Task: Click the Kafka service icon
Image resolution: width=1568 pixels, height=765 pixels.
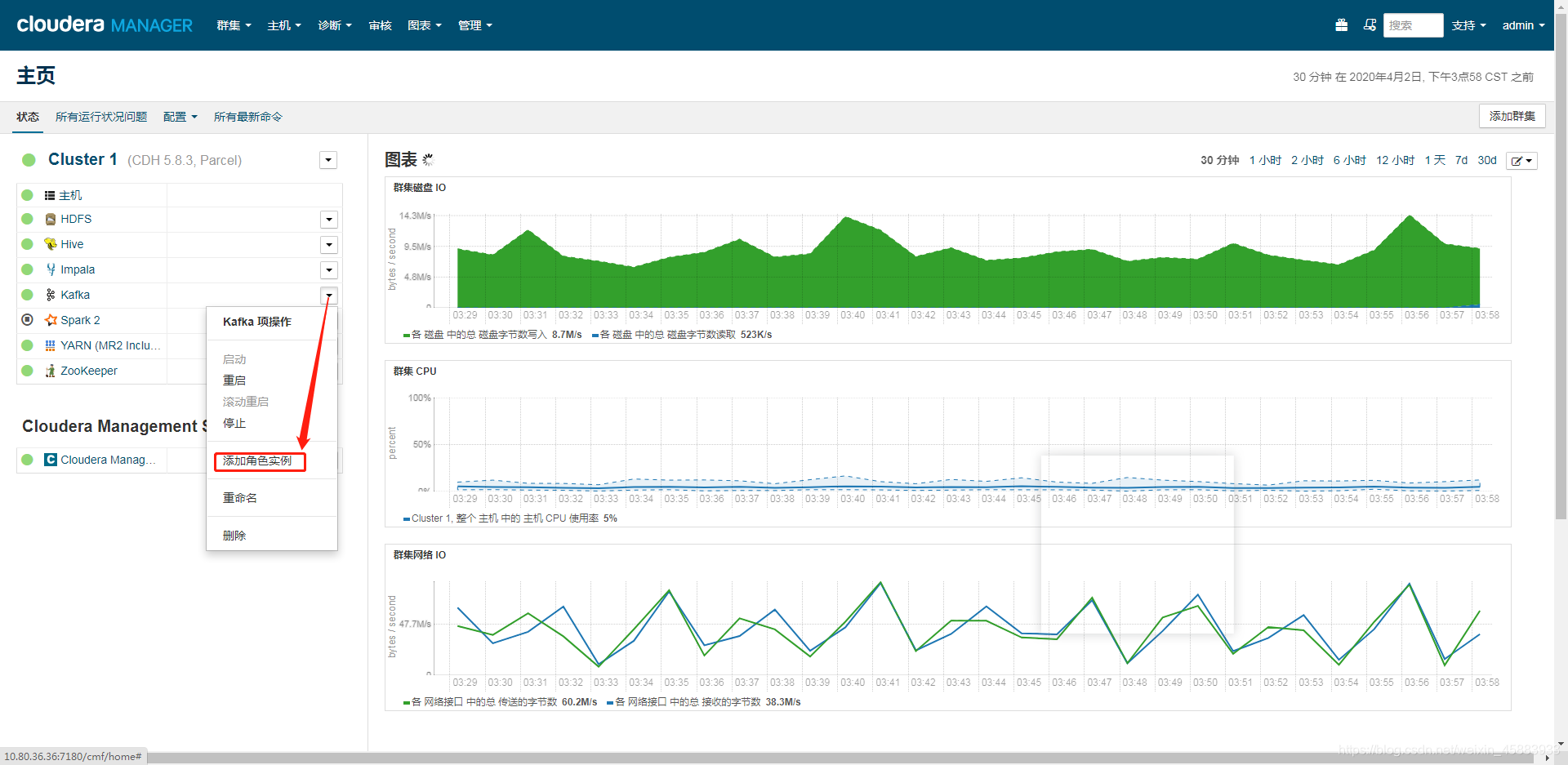Action: (x=51, y=295)
